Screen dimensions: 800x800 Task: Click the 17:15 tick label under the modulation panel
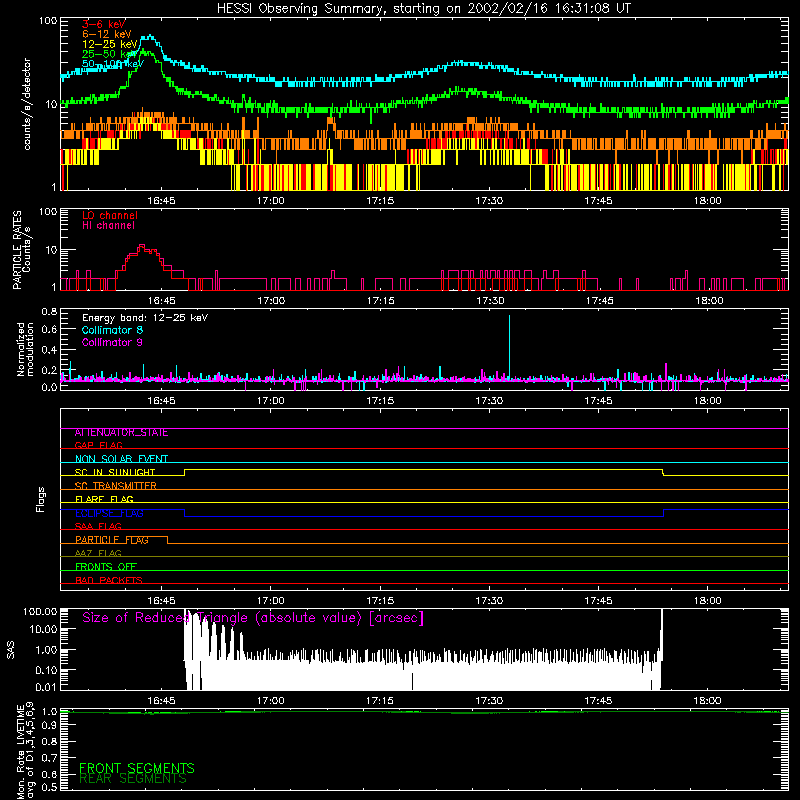[x=380, y=401]
